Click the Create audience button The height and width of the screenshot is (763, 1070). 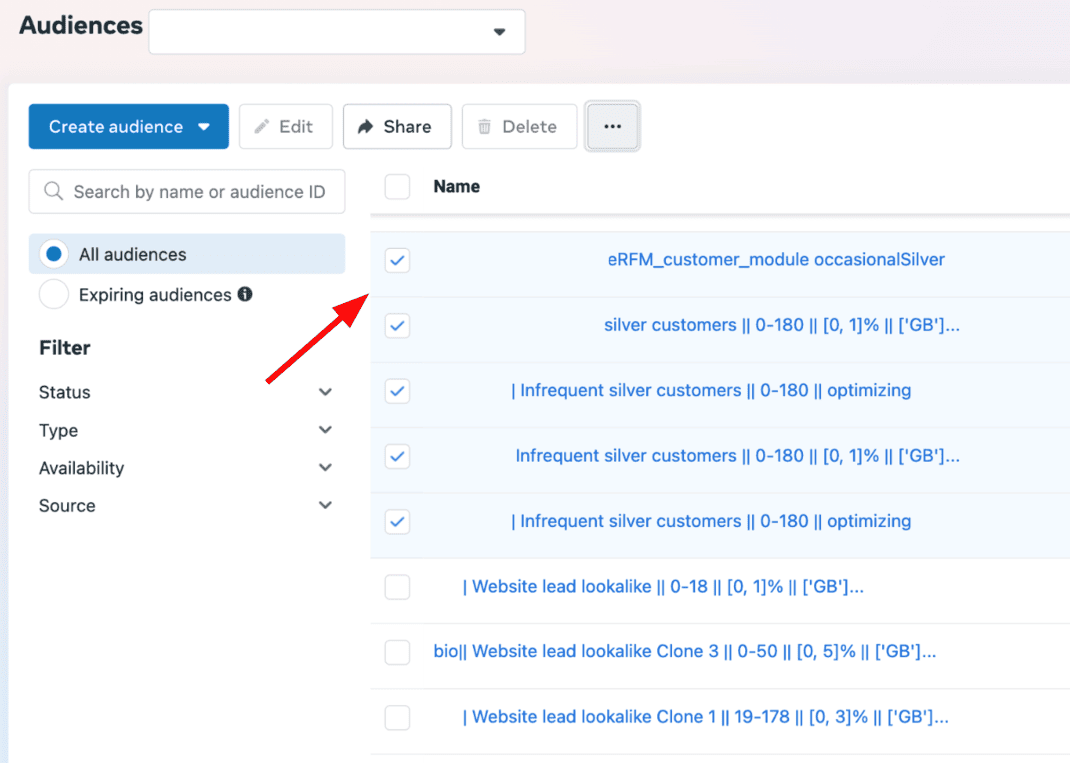tap(128, 126)
